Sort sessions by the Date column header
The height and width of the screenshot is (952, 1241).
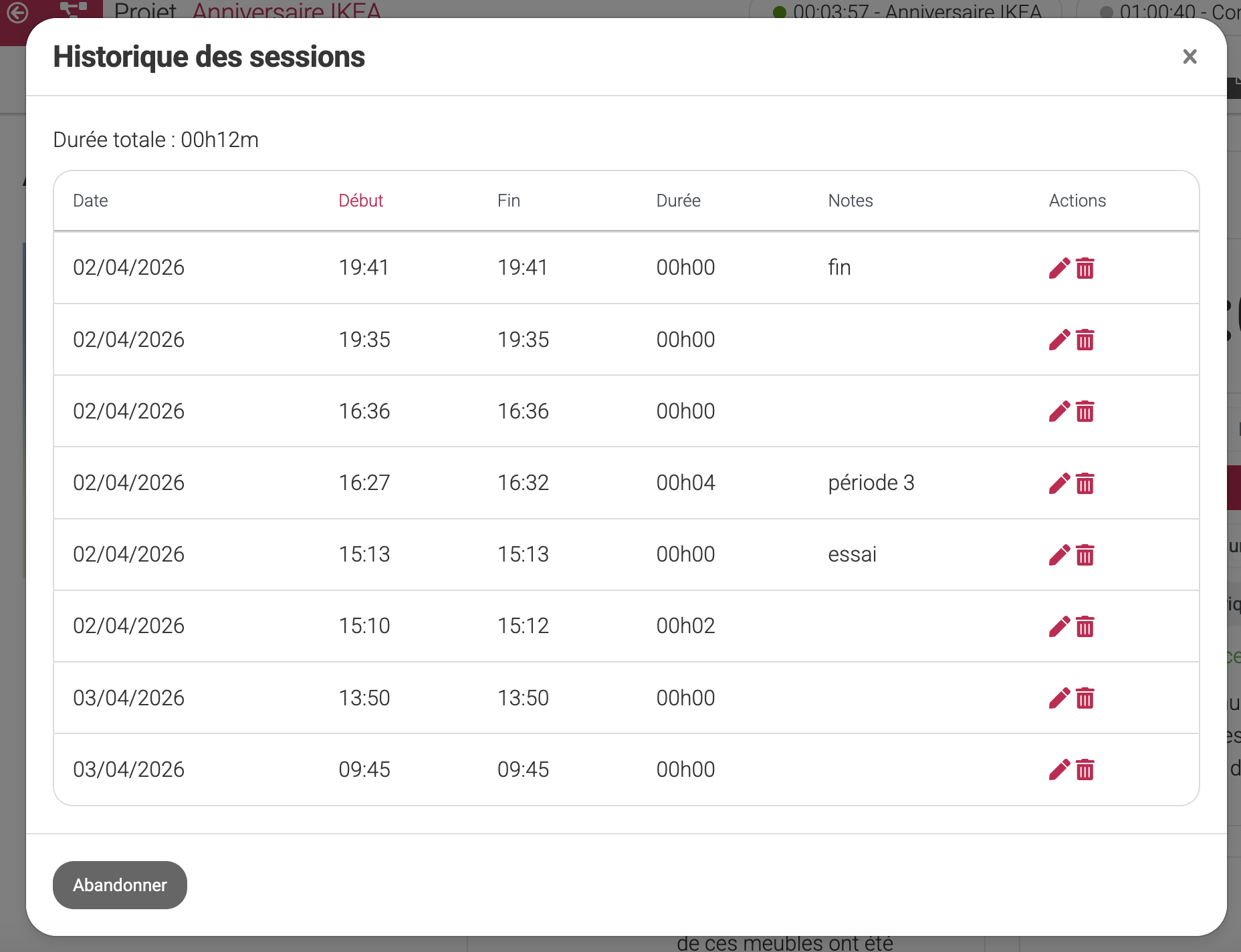pyautogui.click(x=90, y=201)
